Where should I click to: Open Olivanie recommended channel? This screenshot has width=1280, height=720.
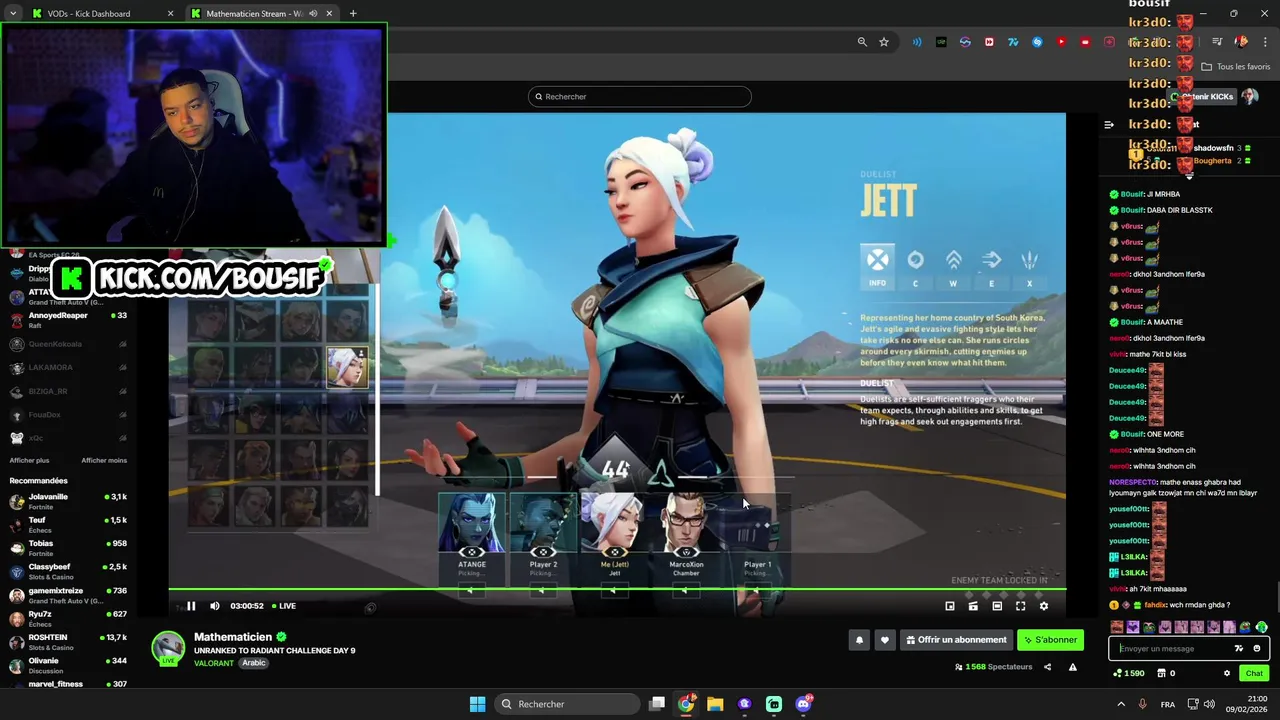(68, 665)
